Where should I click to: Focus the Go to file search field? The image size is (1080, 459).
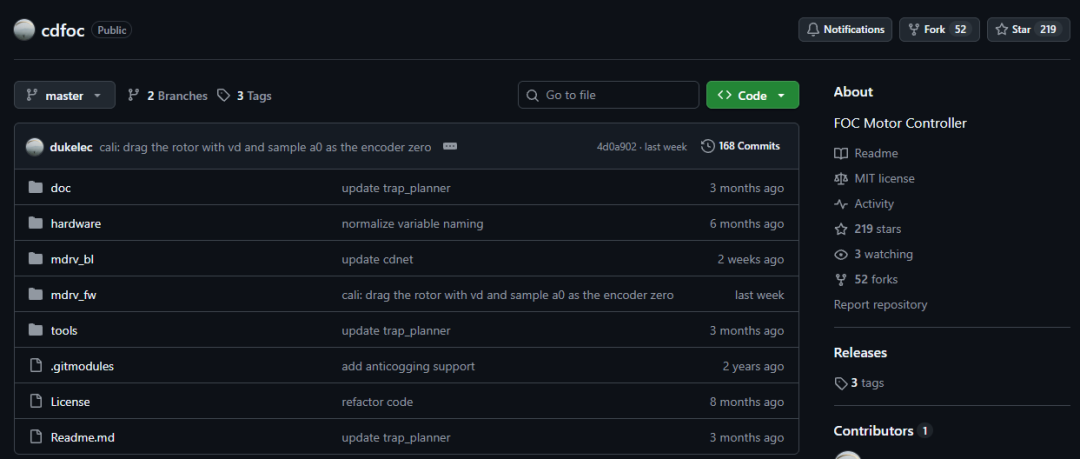click(608, 95)
